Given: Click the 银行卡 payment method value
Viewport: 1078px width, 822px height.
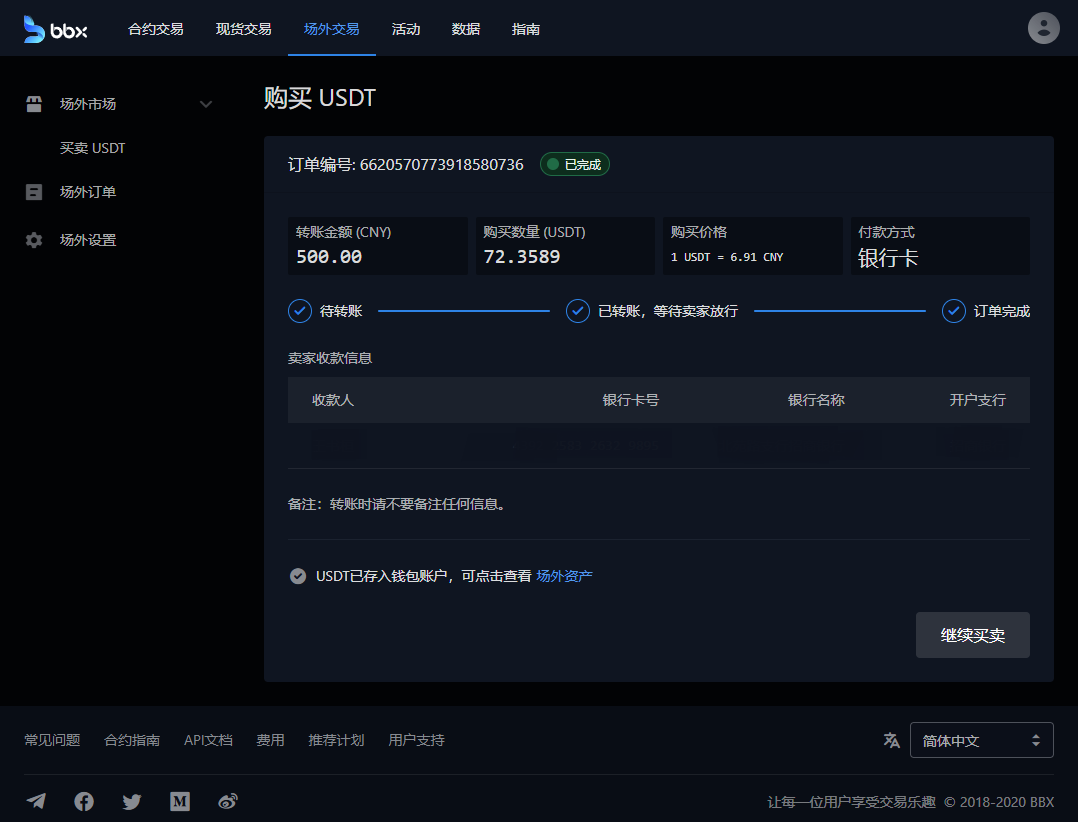Looking at the screenshot, I should tap(888, 258).
